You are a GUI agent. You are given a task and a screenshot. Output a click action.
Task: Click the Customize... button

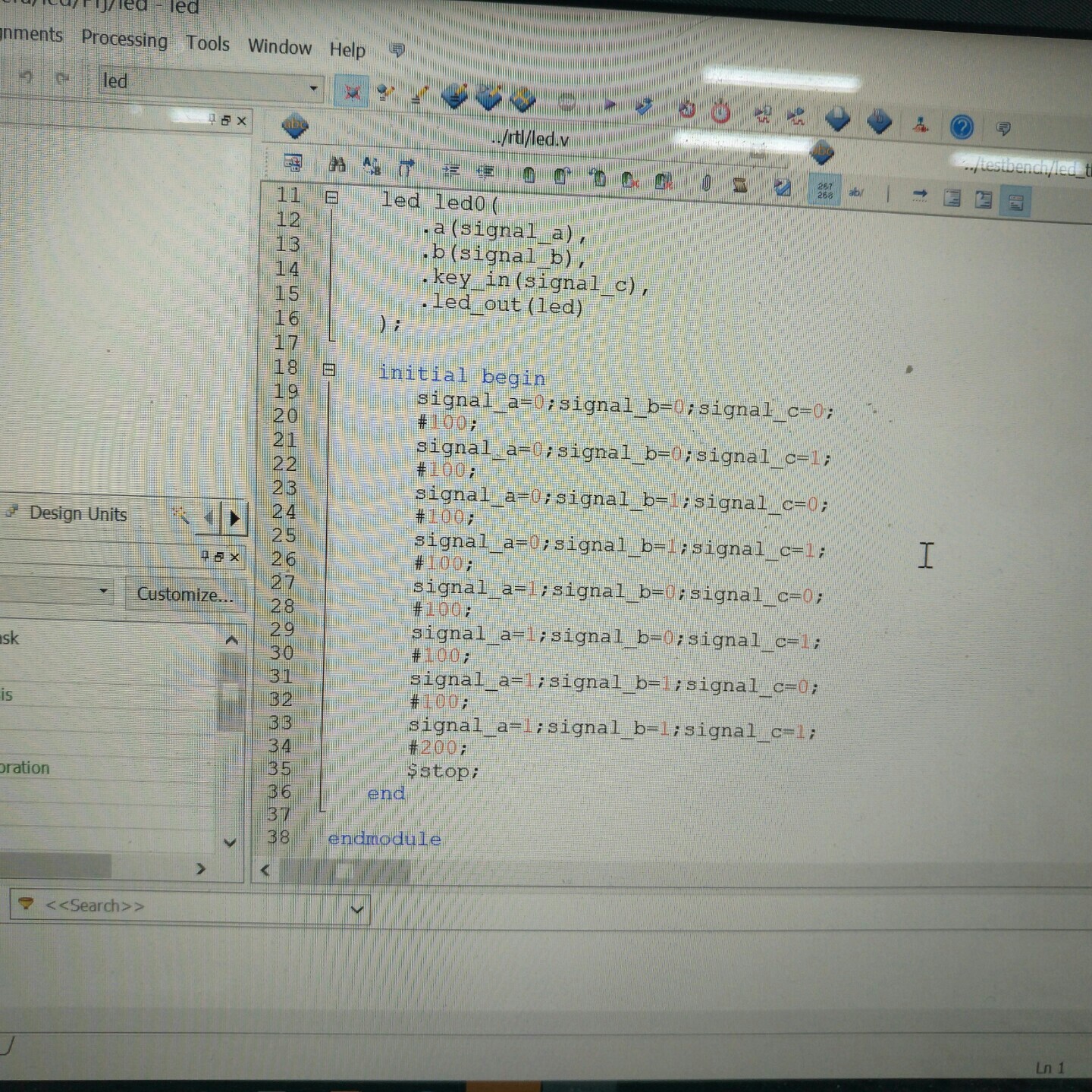click(184, 595)
